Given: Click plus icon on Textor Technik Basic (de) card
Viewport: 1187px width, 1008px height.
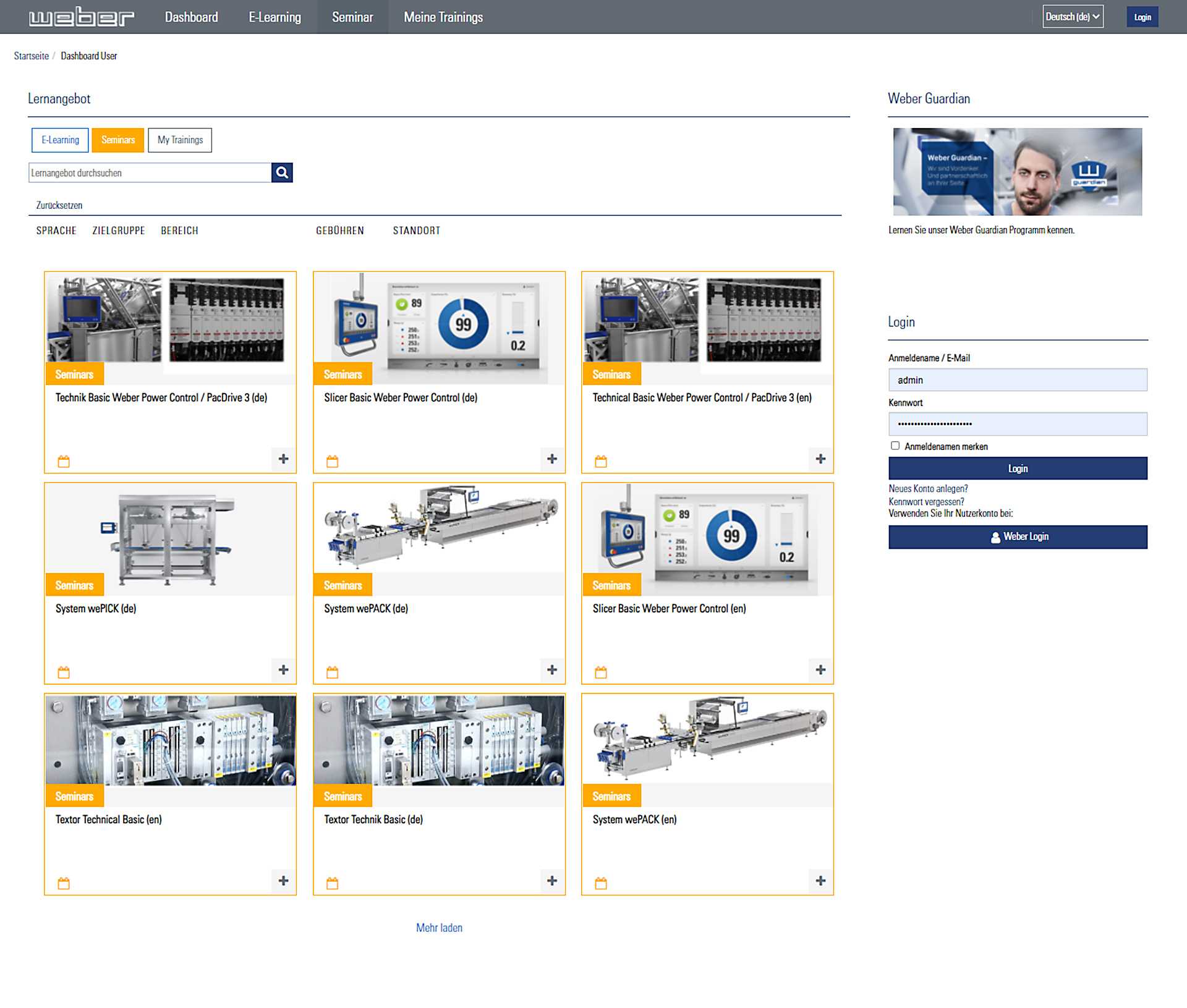Looking at the screenshot, I should (x=552, y=881).
